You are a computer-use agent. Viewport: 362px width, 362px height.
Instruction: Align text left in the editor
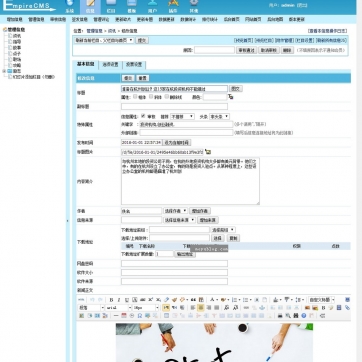[193, 308]
